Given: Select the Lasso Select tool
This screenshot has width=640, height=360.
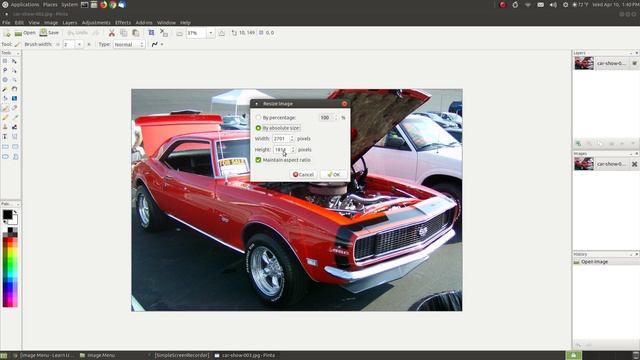Looking at the screenshot, I should click(5, 70).
